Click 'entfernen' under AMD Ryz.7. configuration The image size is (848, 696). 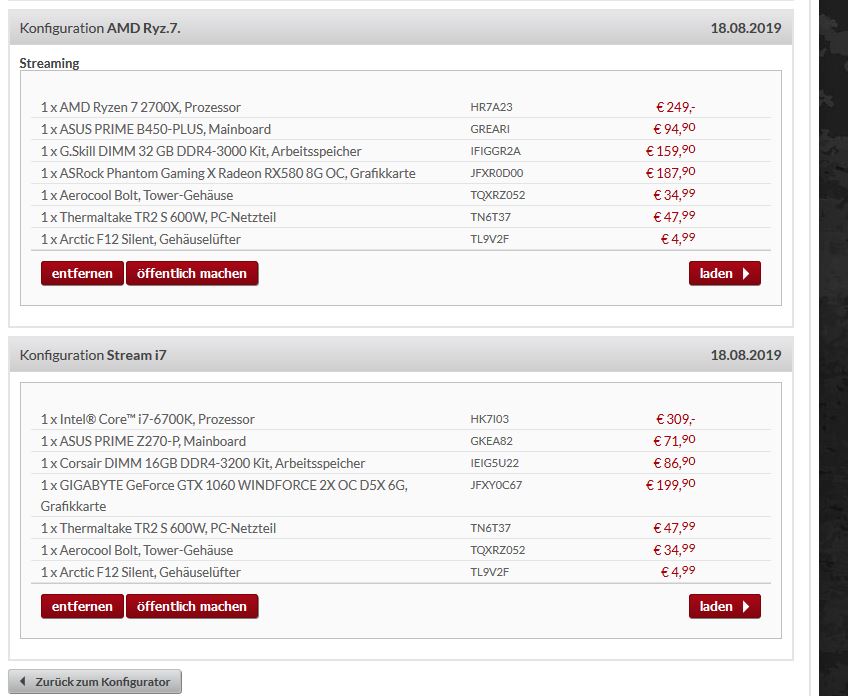(x=82, y=273)
